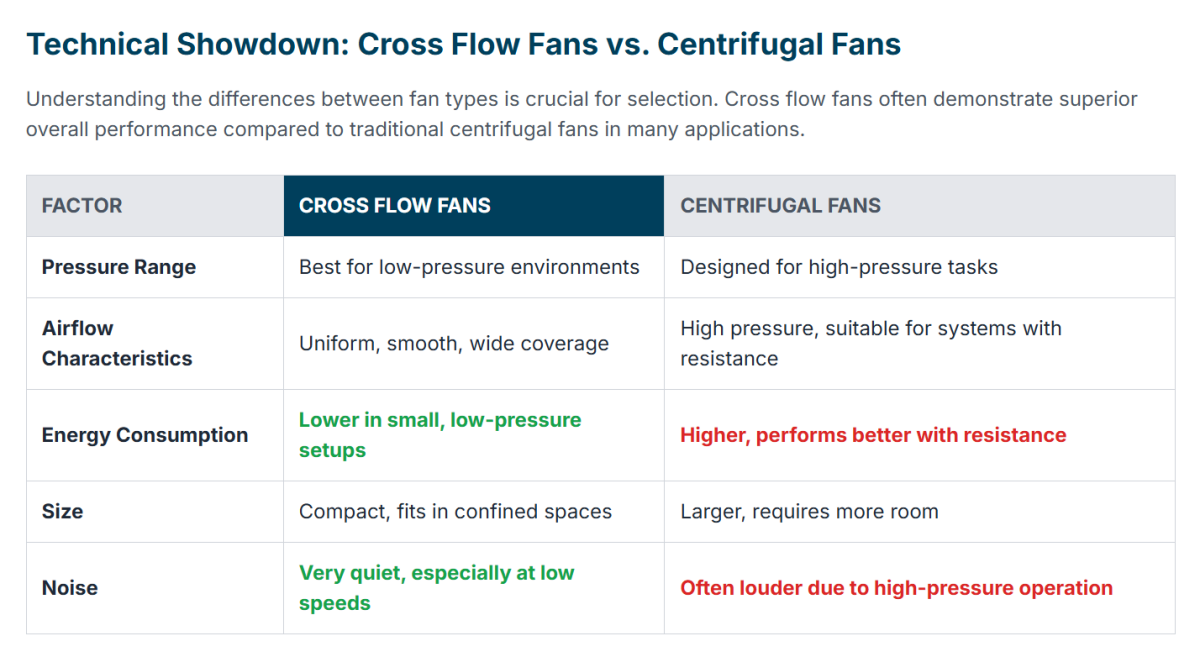Select the Noise row label

pos(70,588)
